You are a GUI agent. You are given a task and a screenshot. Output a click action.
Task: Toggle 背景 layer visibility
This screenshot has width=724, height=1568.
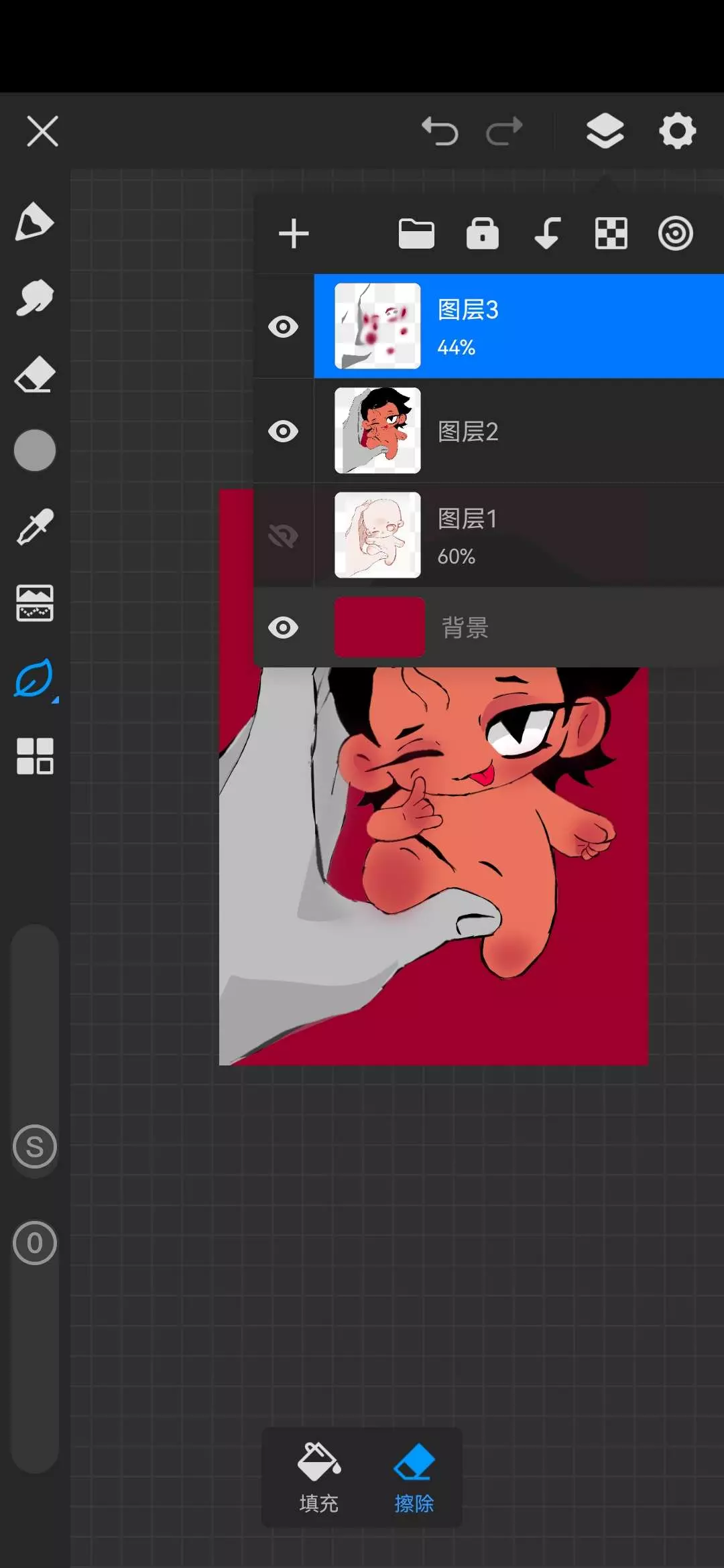click(283, 628)
